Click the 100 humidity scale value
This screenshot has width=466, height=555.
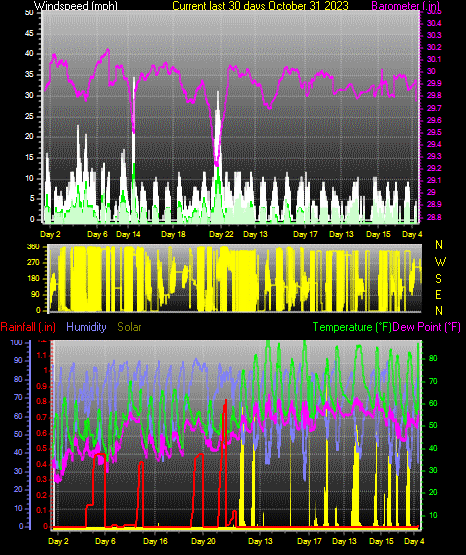[16, 343]
